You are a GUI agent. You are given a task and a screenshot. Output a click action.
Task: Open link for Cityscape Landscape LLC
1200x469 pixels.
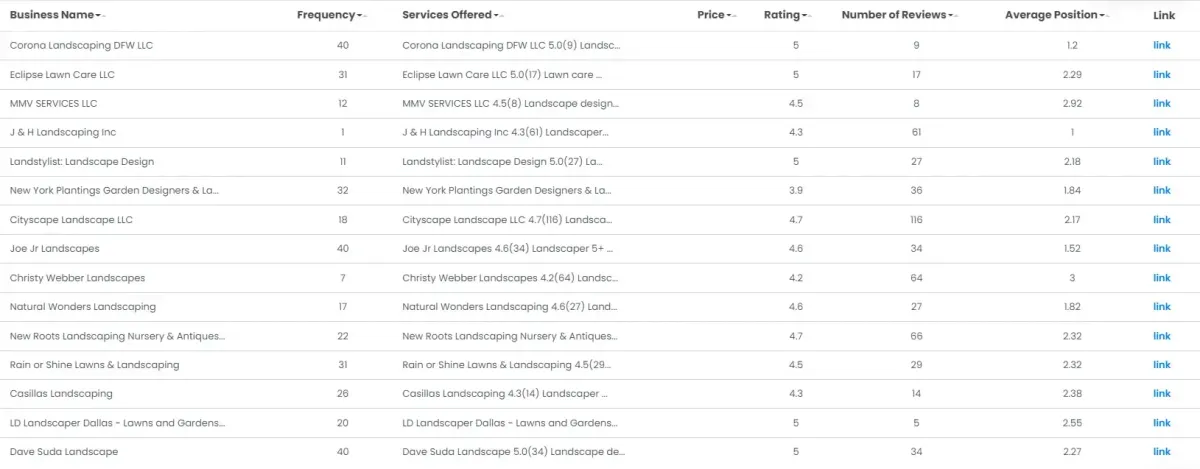[x=1161, y=220]
